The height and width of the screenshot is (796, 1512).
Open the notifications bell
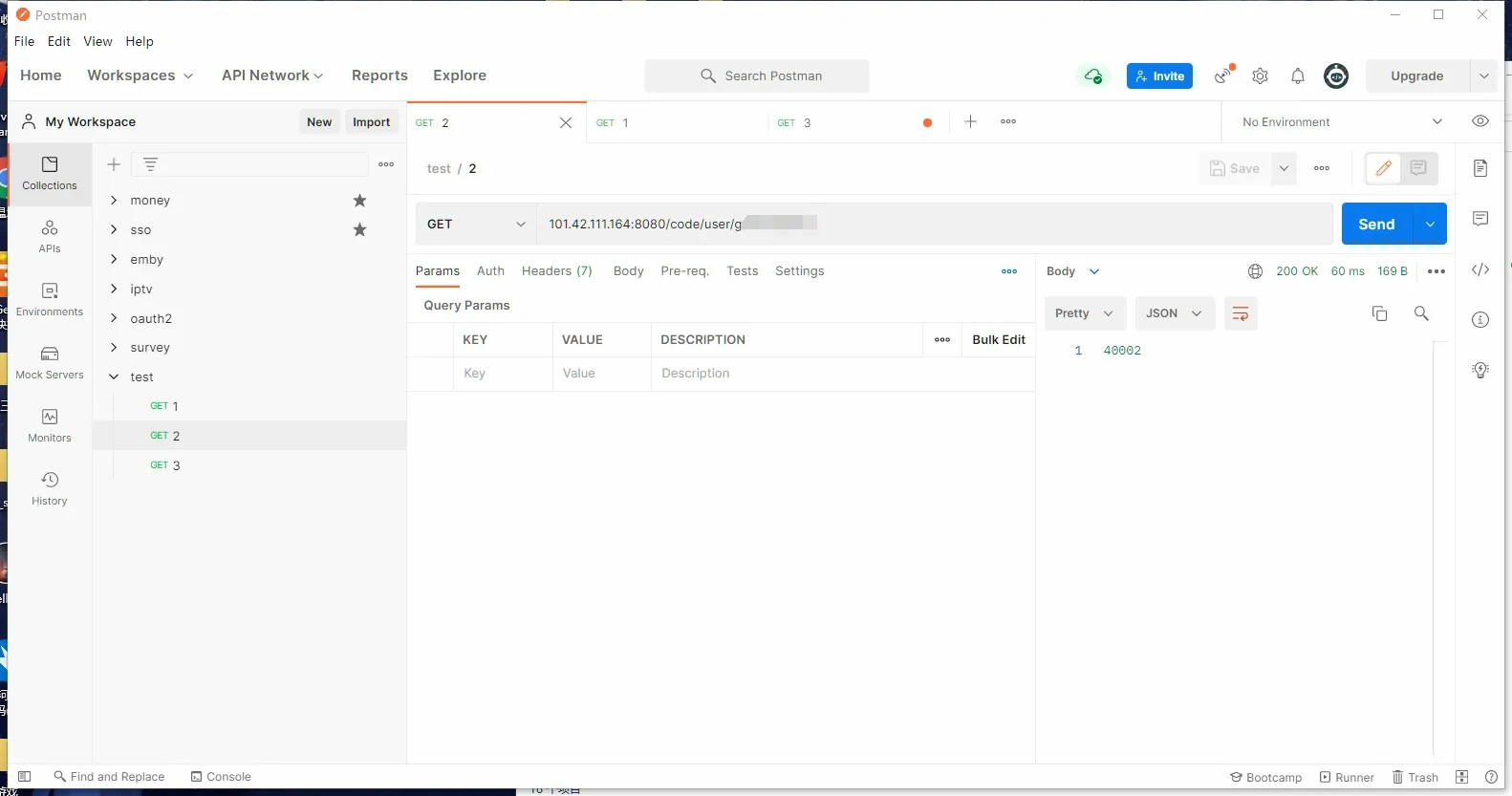tap(1297, 76)
